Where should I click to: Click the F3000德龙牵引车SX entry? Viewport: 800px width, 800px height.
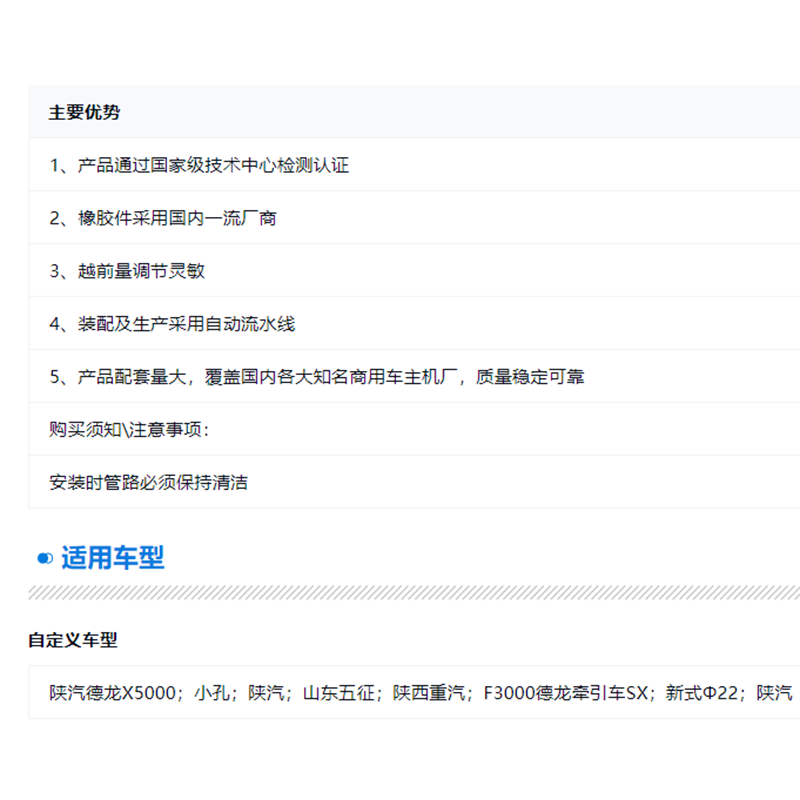[566, 693]
